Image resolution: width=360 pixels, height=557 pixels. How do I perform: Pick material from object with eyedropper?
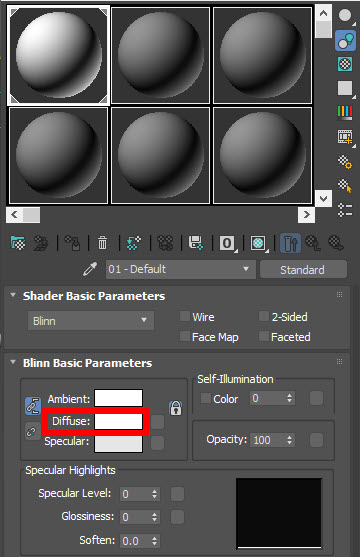(x=90, y=269)
